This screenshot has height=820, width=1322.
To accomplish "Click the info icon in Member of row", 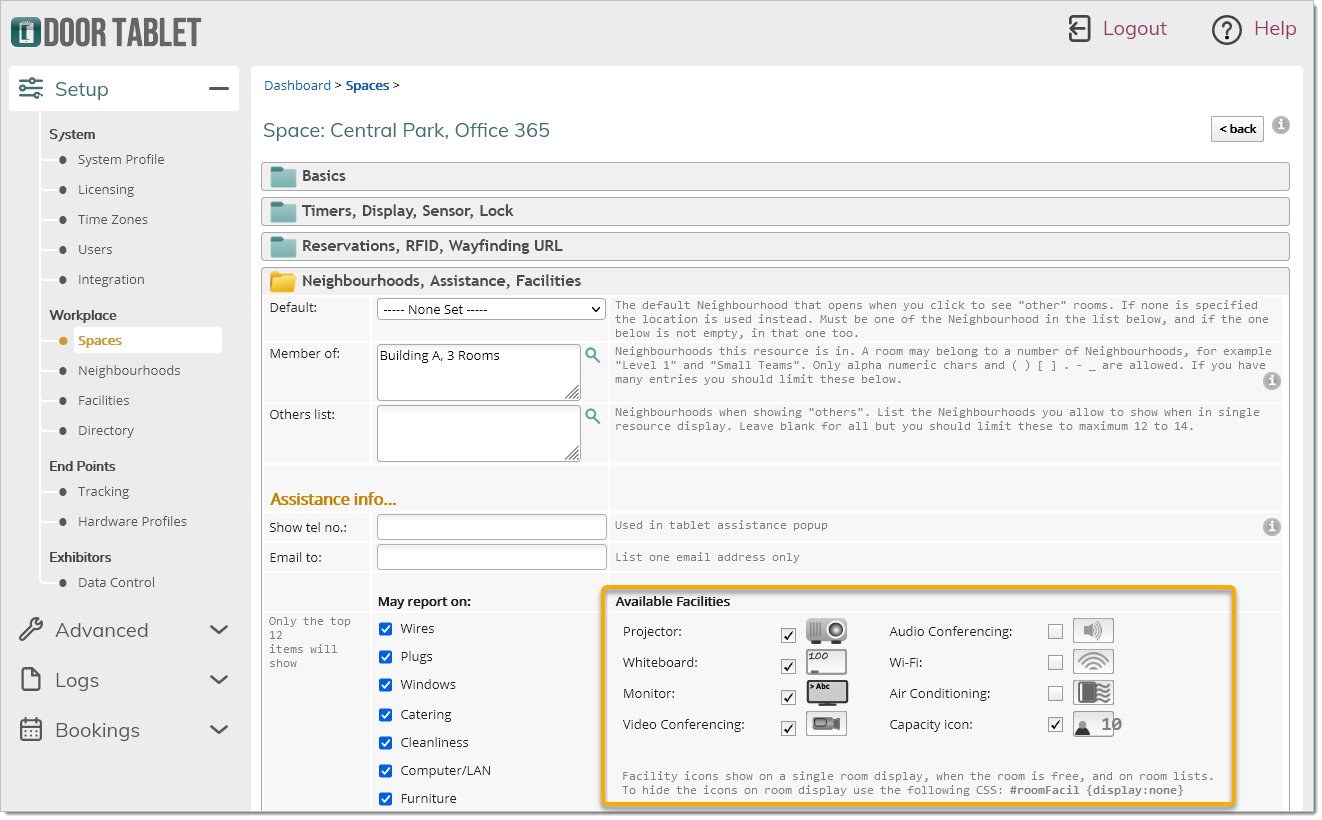I will (x=1272, y=381).
